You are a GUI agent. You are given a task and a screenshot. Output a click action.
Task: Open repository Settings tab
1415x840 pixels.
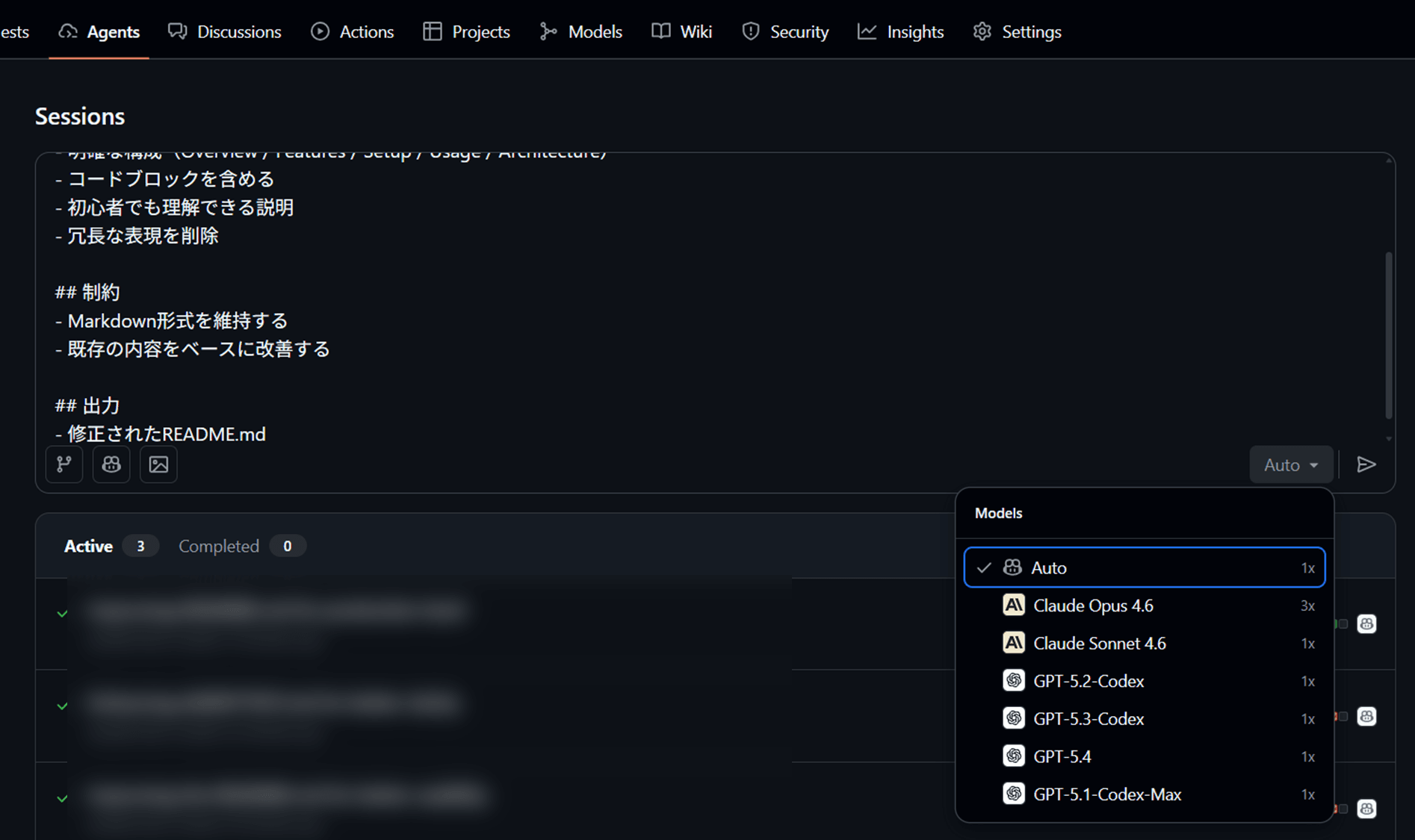1017,31
